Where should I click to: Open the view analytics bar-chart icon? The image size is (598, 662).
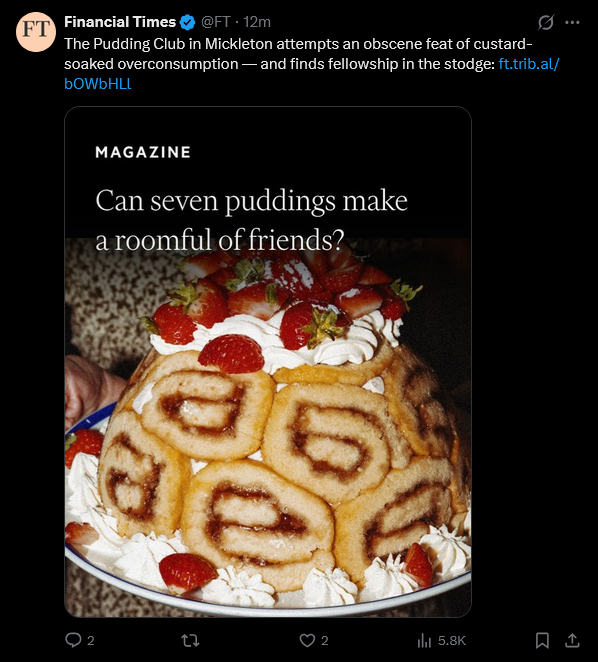[424, 641]
